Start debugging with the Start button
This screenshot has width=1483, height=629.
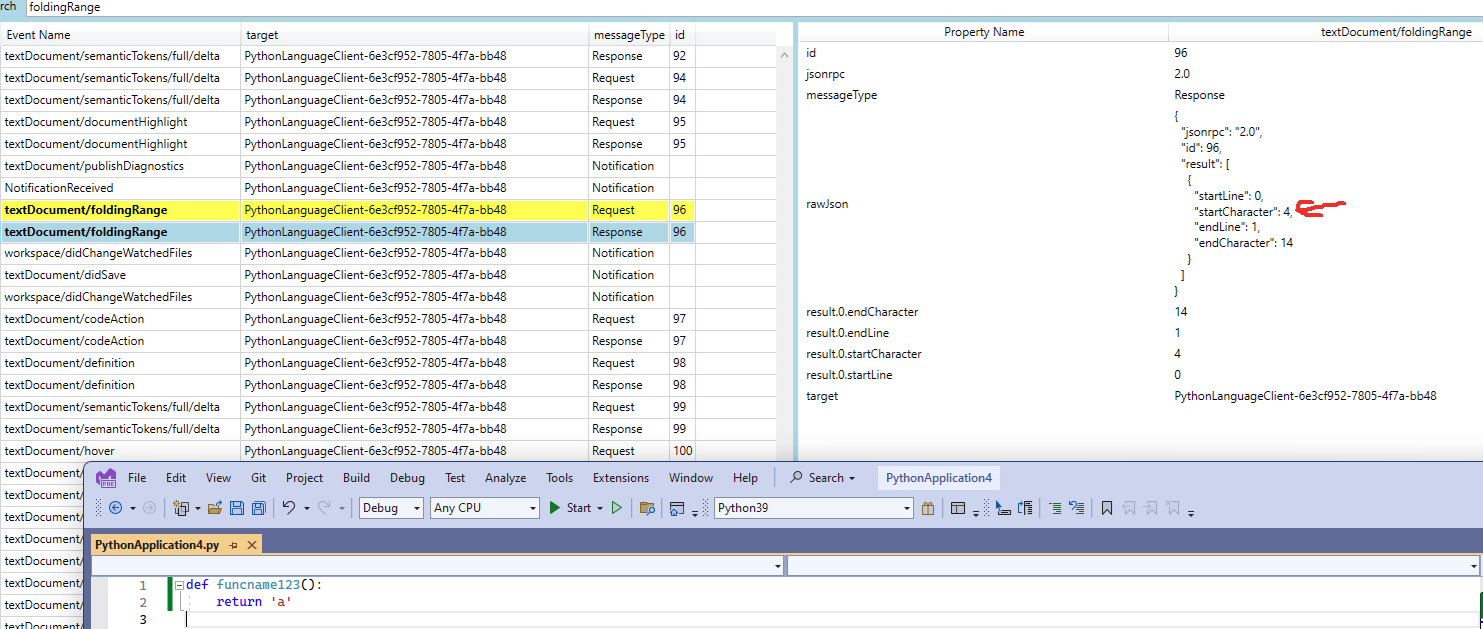coord(573,508)
